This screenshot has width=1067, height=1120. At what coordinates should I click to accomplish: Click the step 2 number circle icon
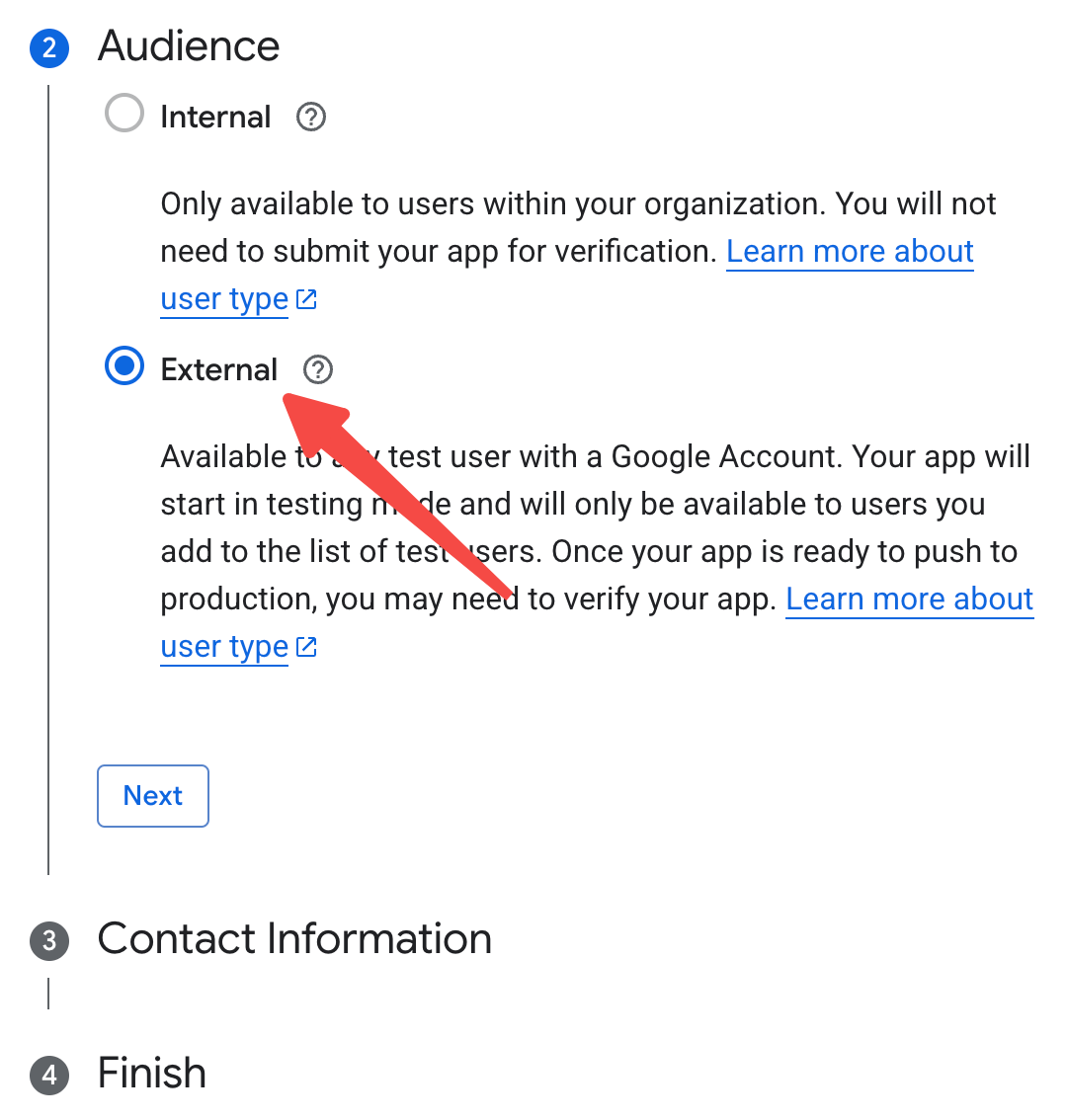(49, 48)
